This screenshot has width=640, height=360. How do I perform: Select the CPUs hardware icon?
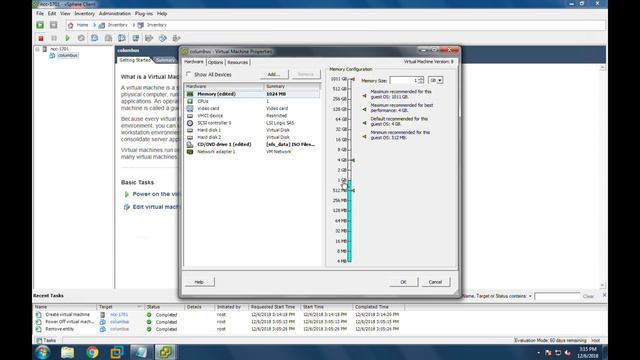[190, 101]
